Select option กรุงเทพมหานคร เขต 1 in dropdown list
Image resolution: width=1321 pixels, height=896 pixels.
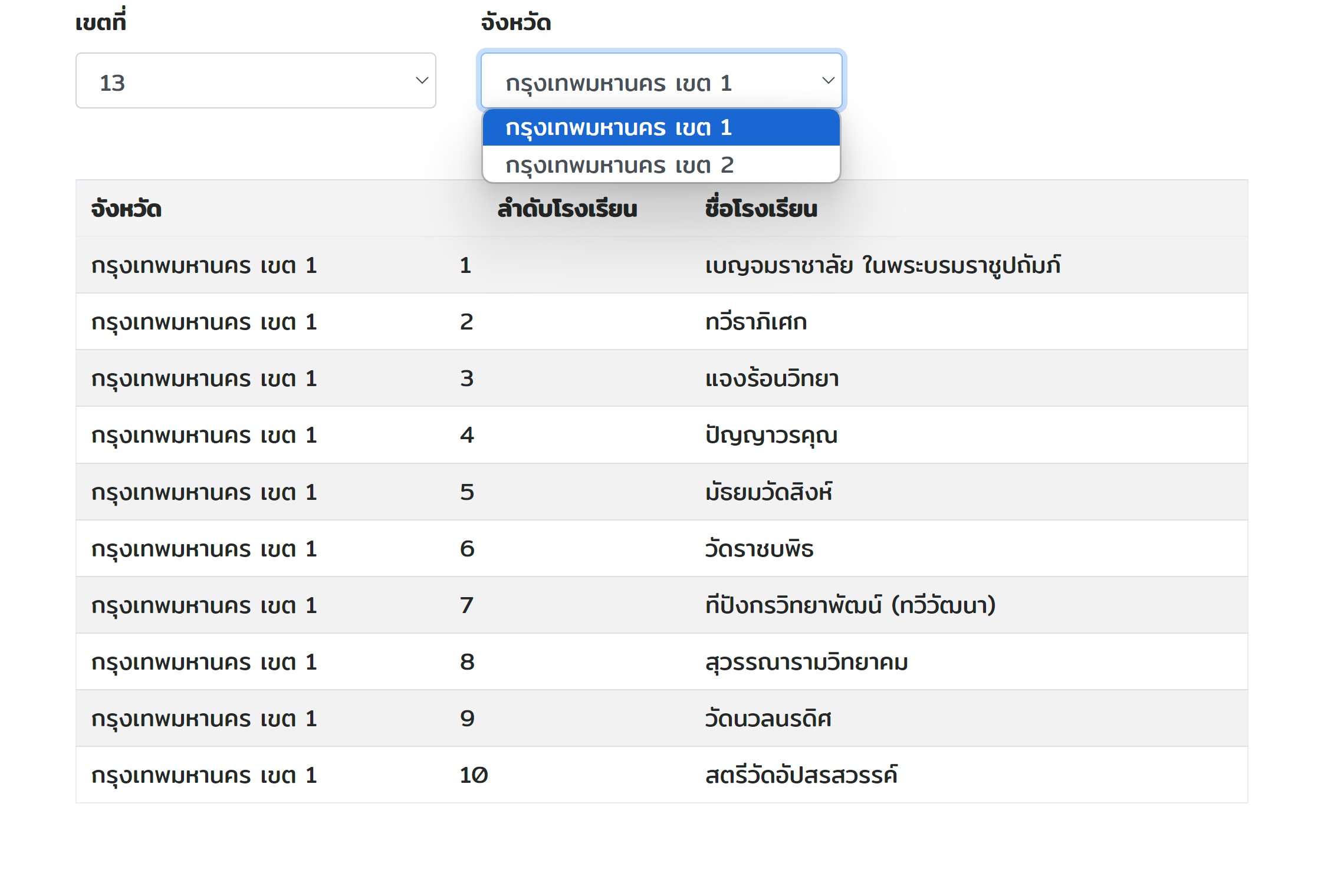click(661, 127)
